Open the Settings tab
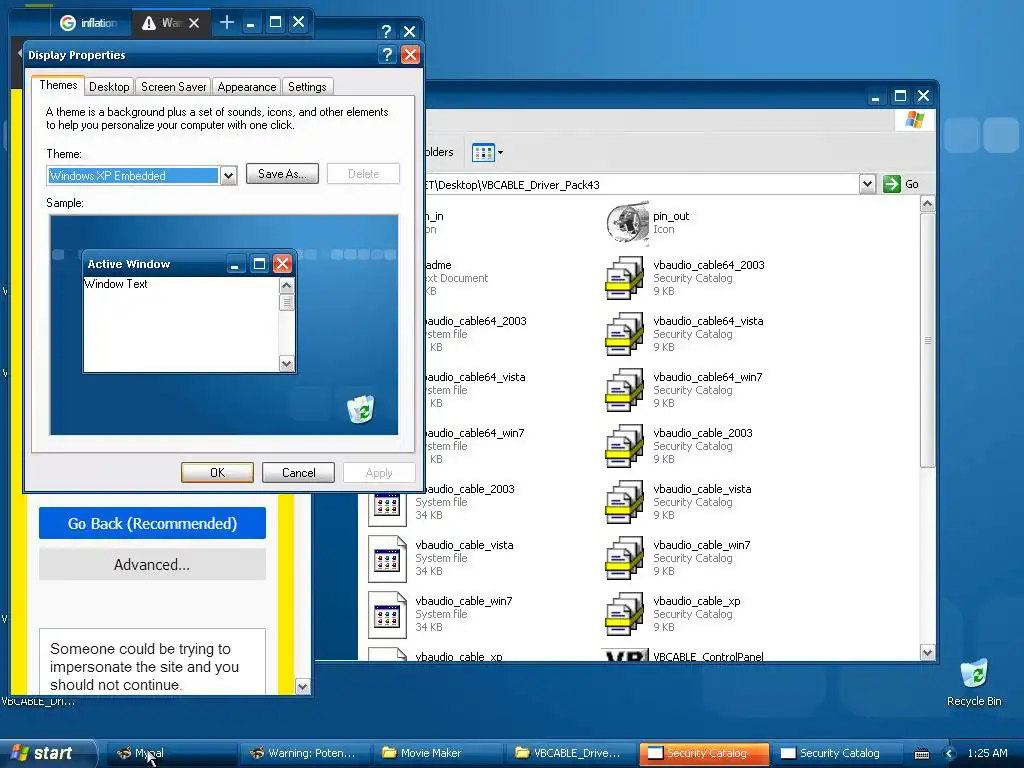The width and height of the screenshot is (1024, 768). click(x=307, y=87)
